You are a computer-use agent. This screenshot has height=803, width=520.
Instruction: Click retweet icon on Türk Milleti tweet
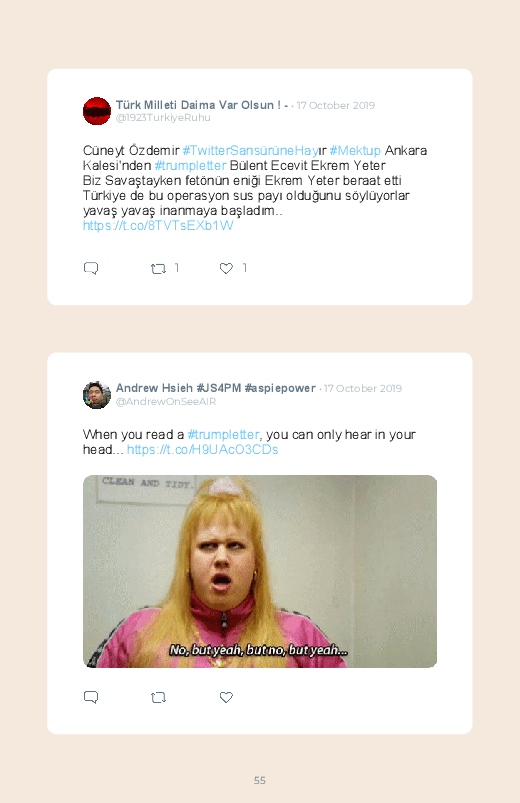coord(158,268)
